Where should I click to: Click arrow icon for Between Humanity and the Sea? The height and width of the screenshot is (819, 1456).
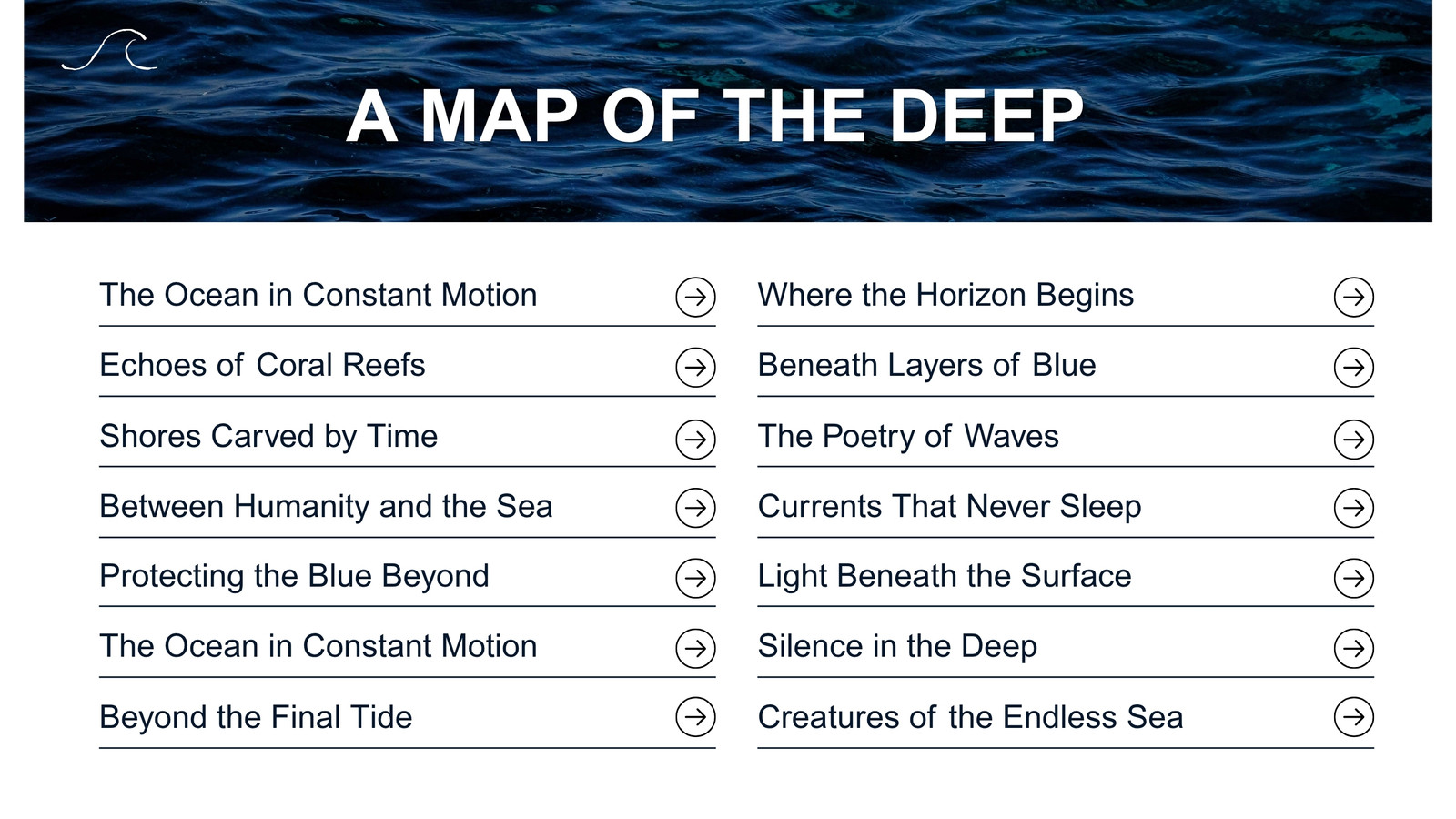point(695,508)
